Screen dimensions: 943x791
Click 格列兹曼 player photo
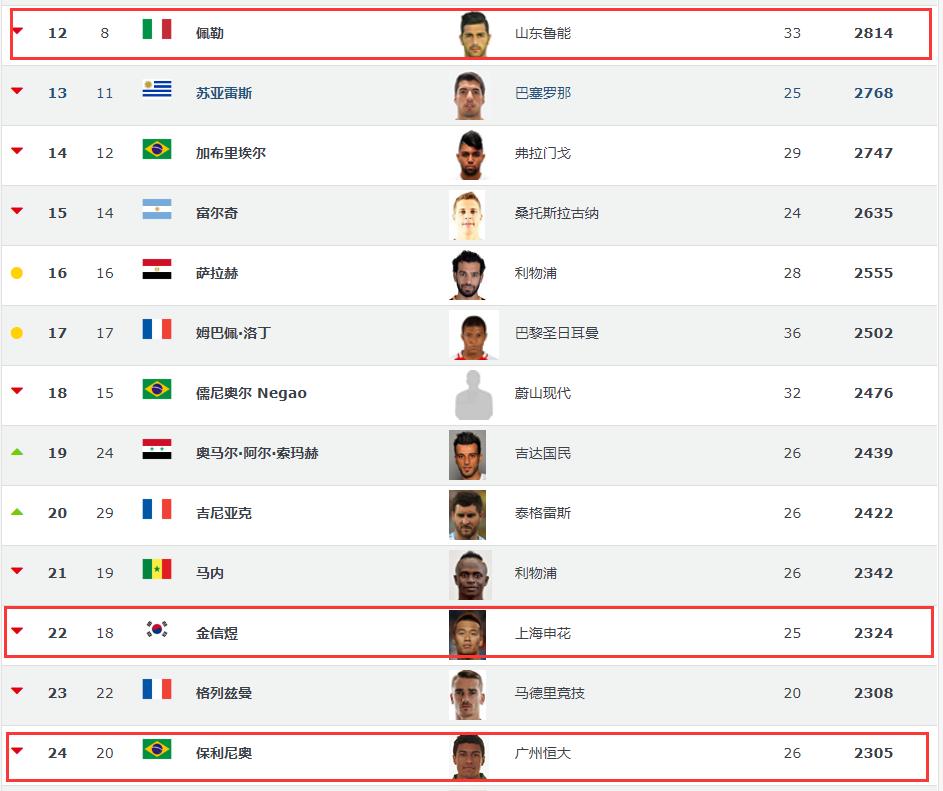click(467, 694)
